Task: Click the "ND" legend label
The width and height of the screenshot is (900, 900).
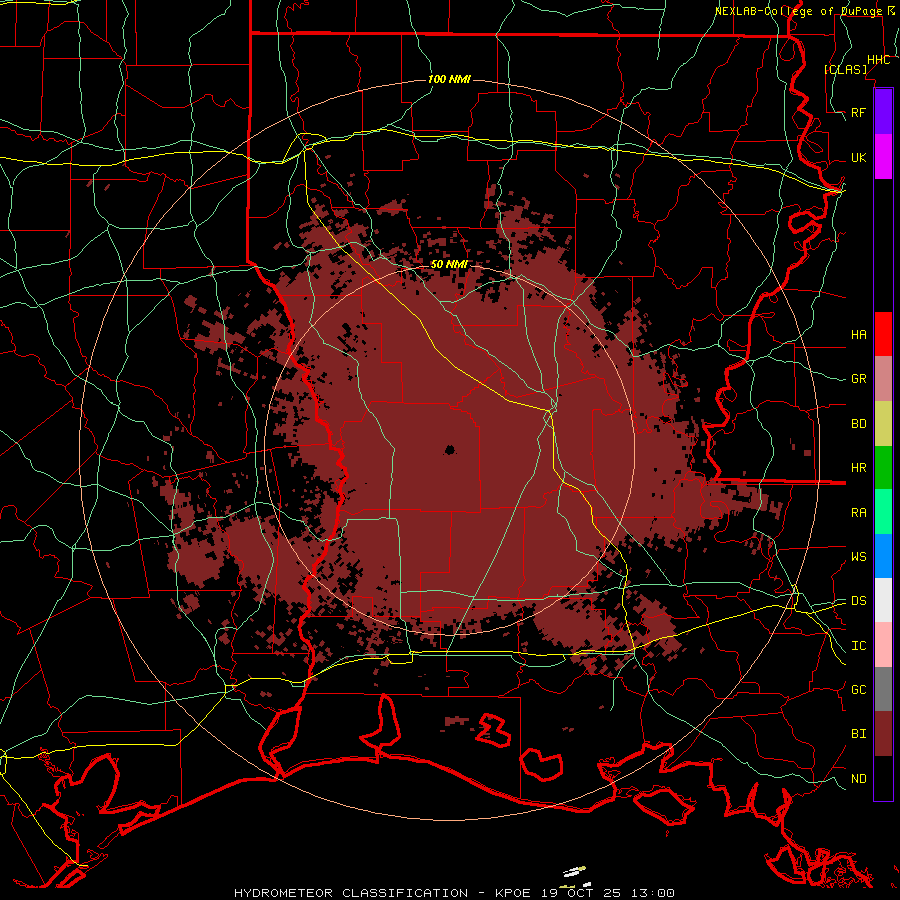Action: (x=859, y=779)
